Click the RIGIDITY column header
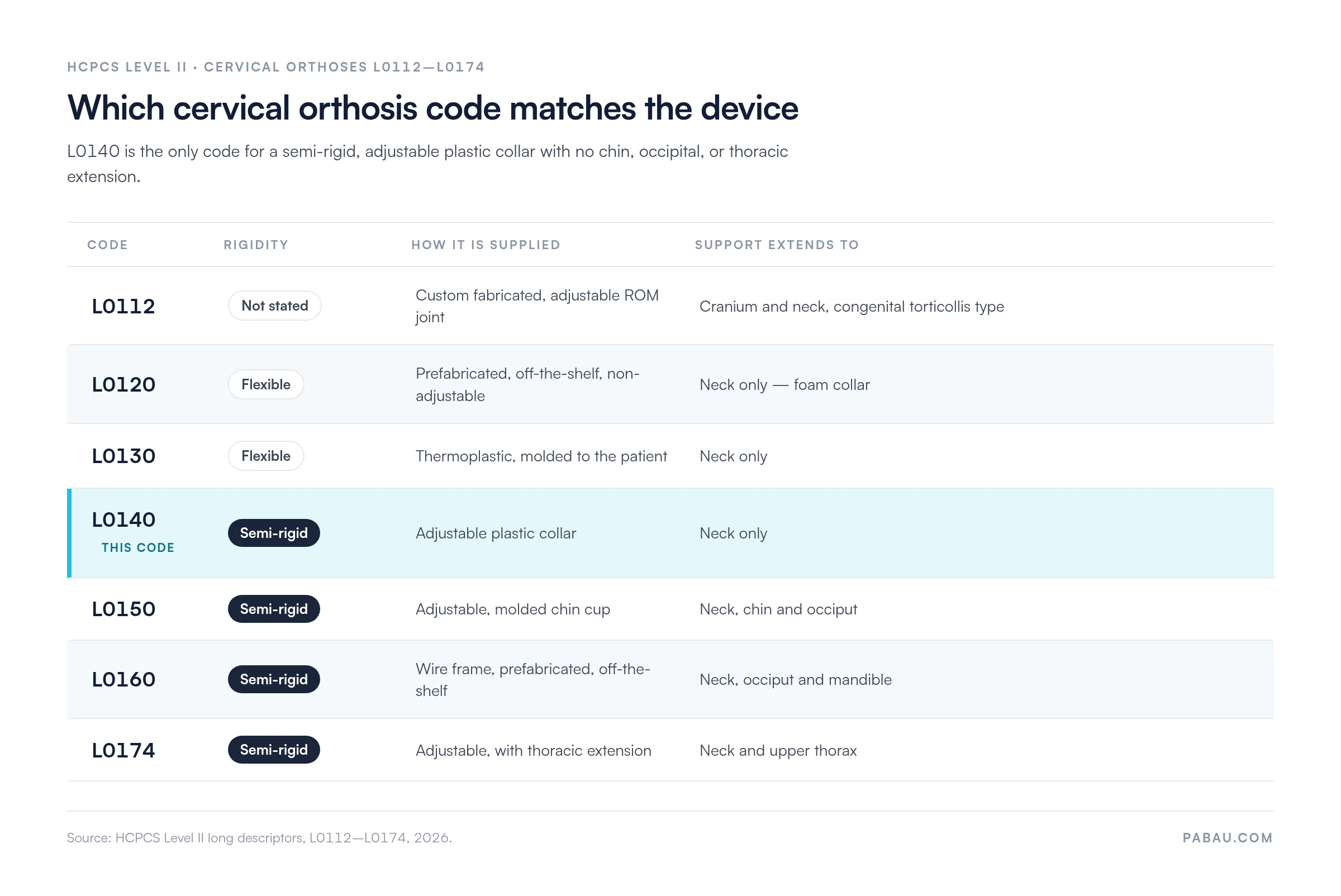This screenshot has height=896, width=1341. point(256,245)
